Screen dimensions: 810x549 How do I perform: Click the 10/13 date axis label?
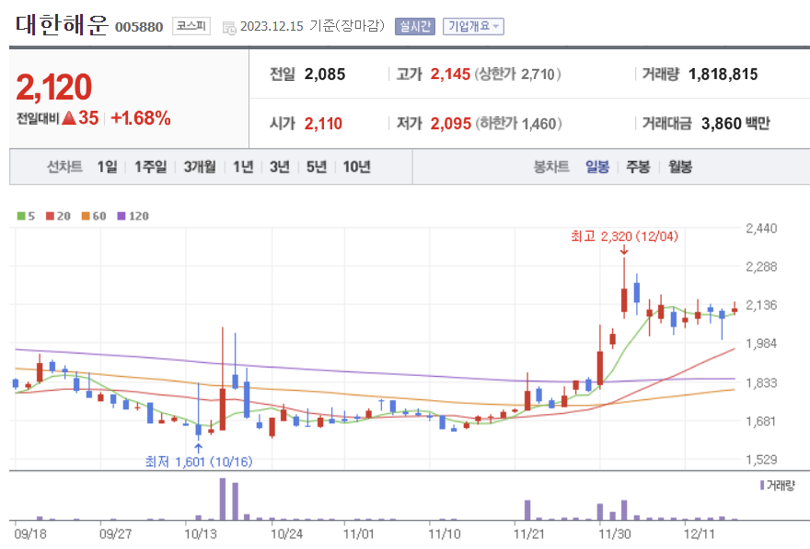[201, 534]
